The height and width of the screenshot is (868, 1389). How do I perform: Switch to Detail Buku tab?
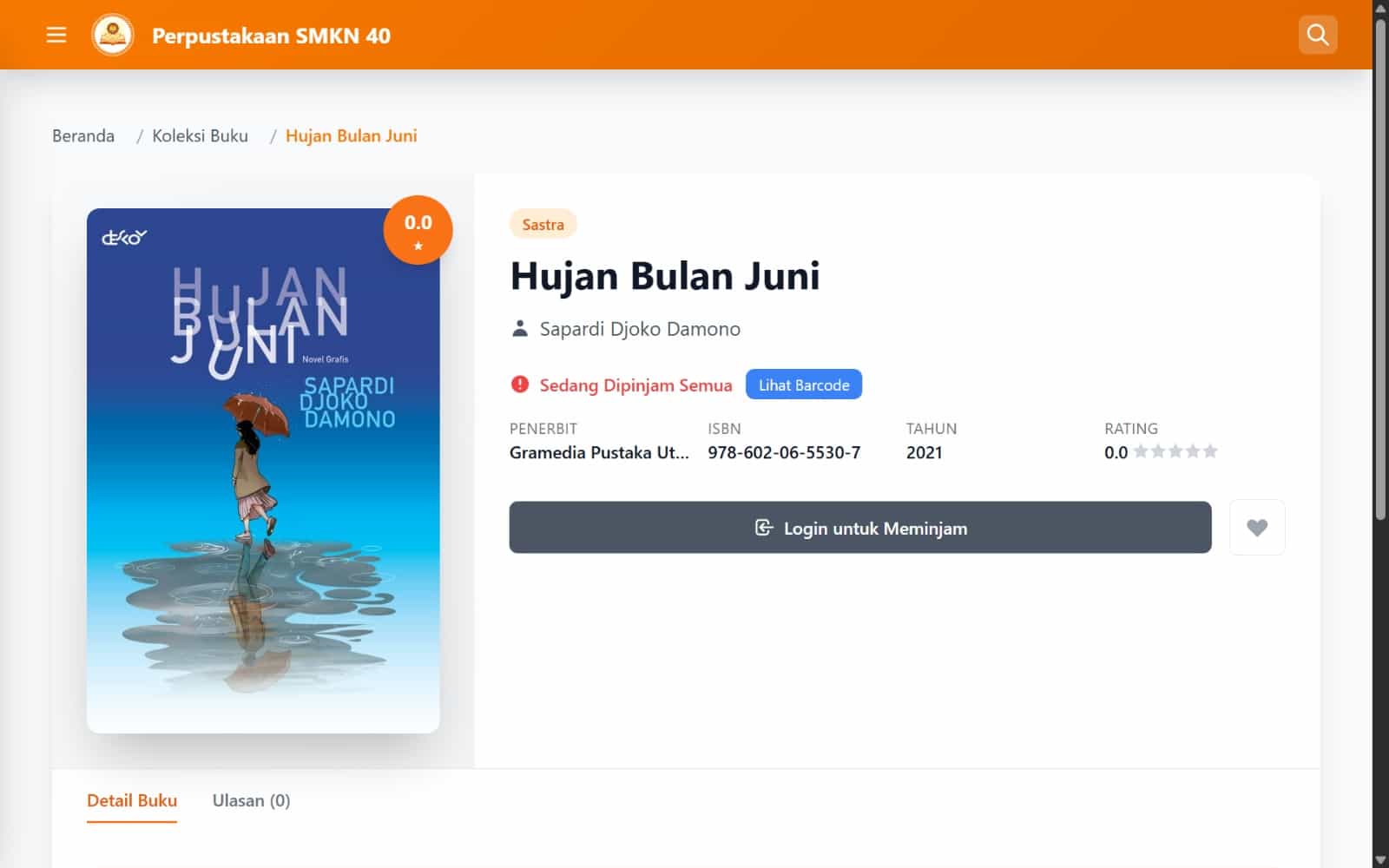tap(132, 800)
